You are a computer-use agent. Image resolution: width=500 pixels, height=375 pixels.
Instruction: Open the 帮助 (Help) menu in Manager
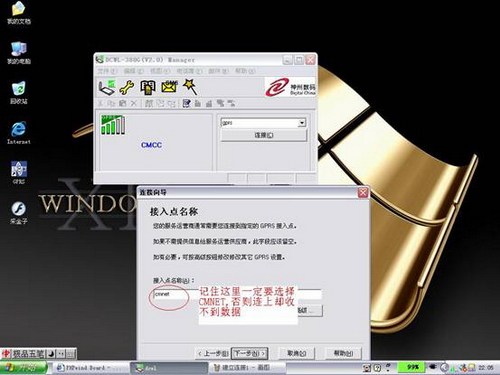click(245, 71)
